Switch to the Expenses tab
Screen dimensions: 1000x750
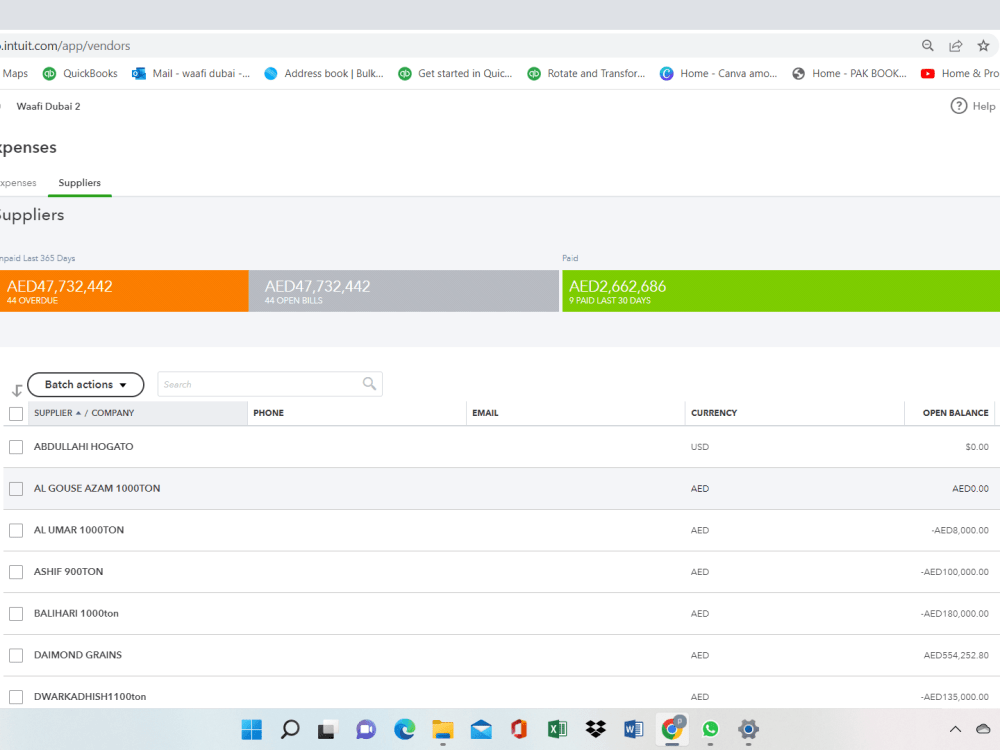(x=18, y=182)
